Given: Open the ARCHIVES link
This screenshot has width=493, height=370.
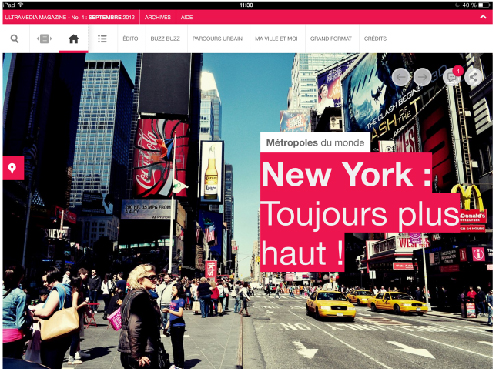Looking at the screenshot, I should pos(158,17).
